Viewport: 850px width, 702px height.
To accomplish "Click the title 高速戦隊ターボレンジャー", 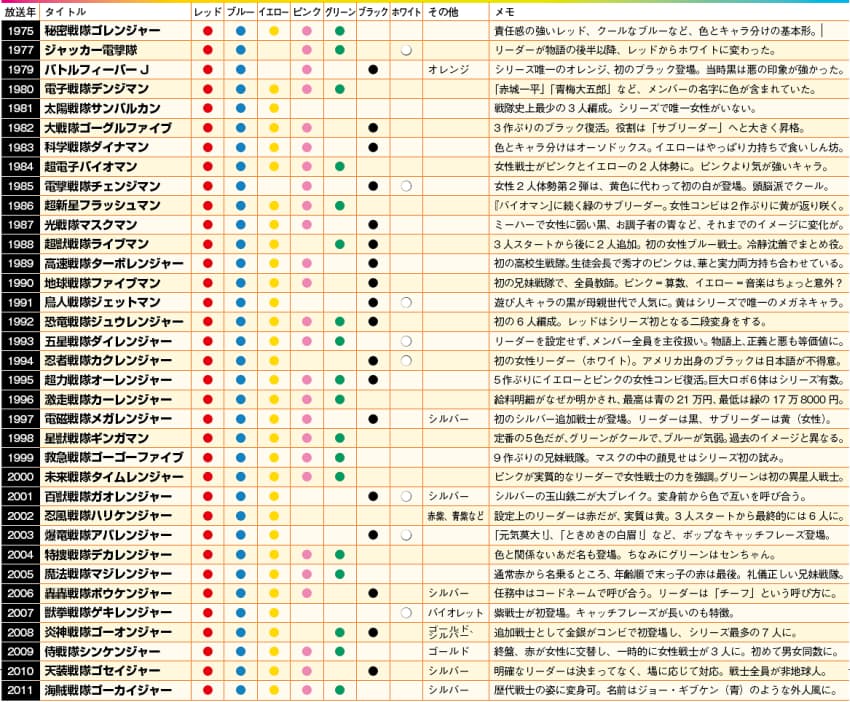I will 114,263.
